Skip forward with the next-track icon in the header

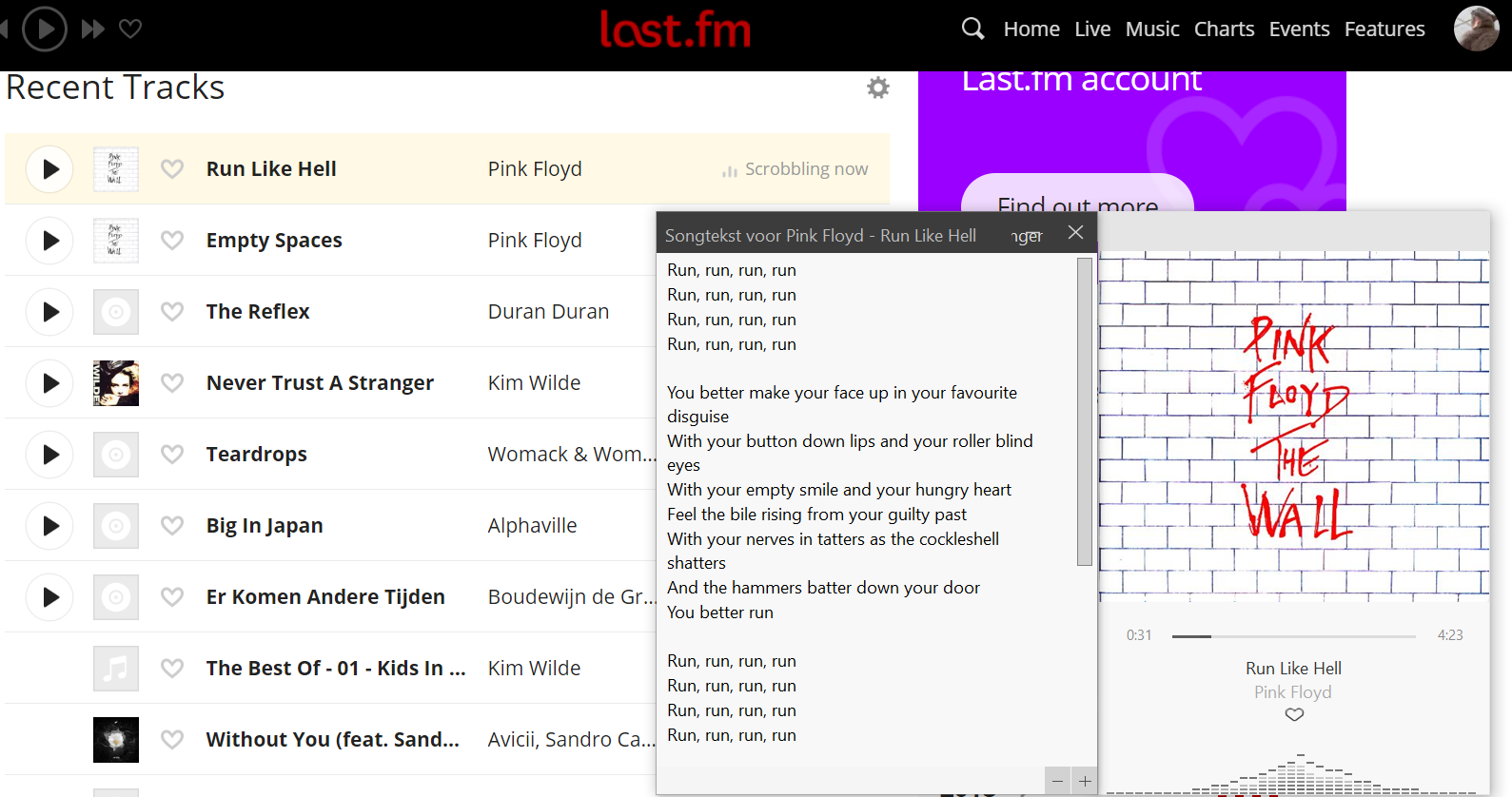tap(93, 29)
